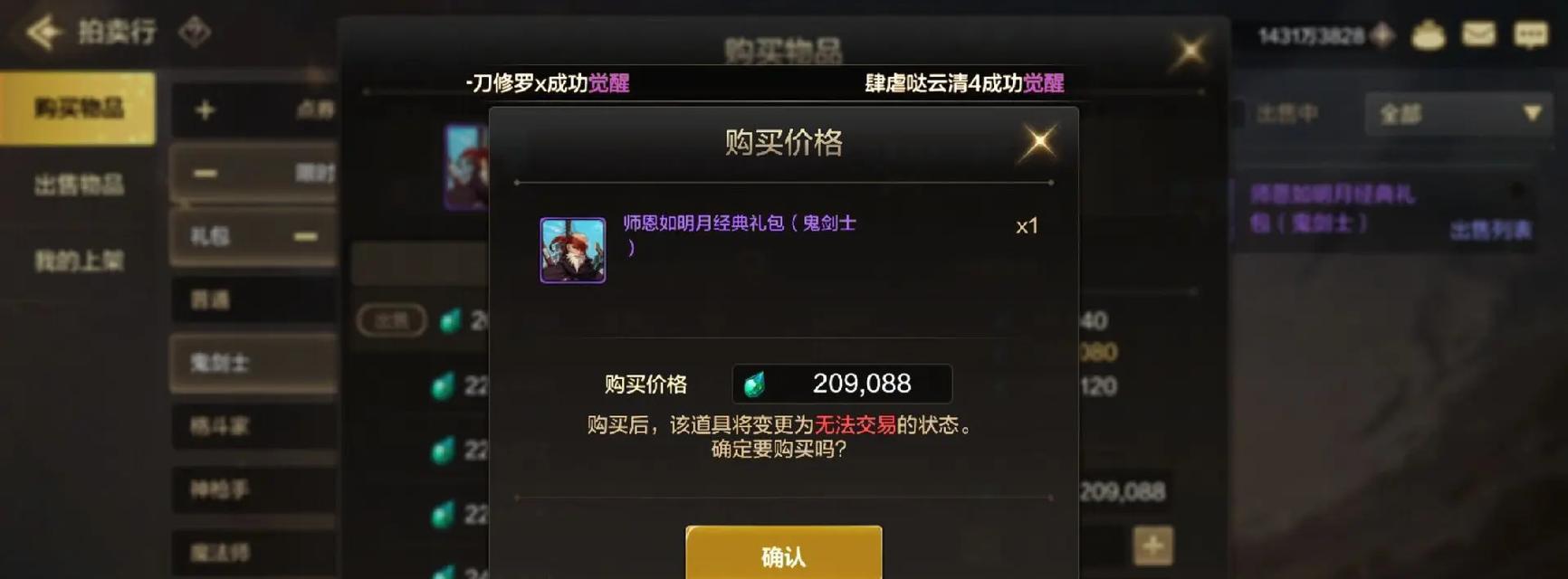Image resolution: width=1568 pixels, height=579 pixels.
Task: Open the pouch shop icon beside the currency
Action: (1429, 35)
